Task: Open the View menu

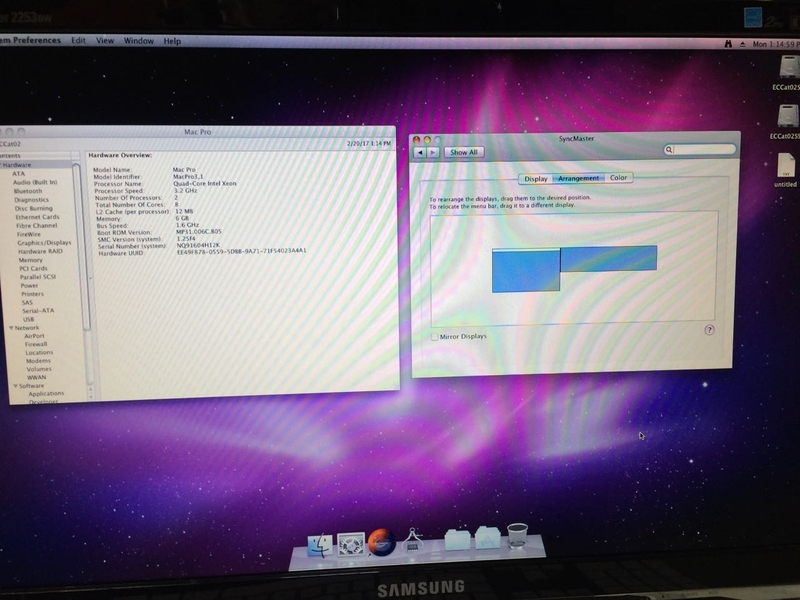Action: click(x=105, y=40)
